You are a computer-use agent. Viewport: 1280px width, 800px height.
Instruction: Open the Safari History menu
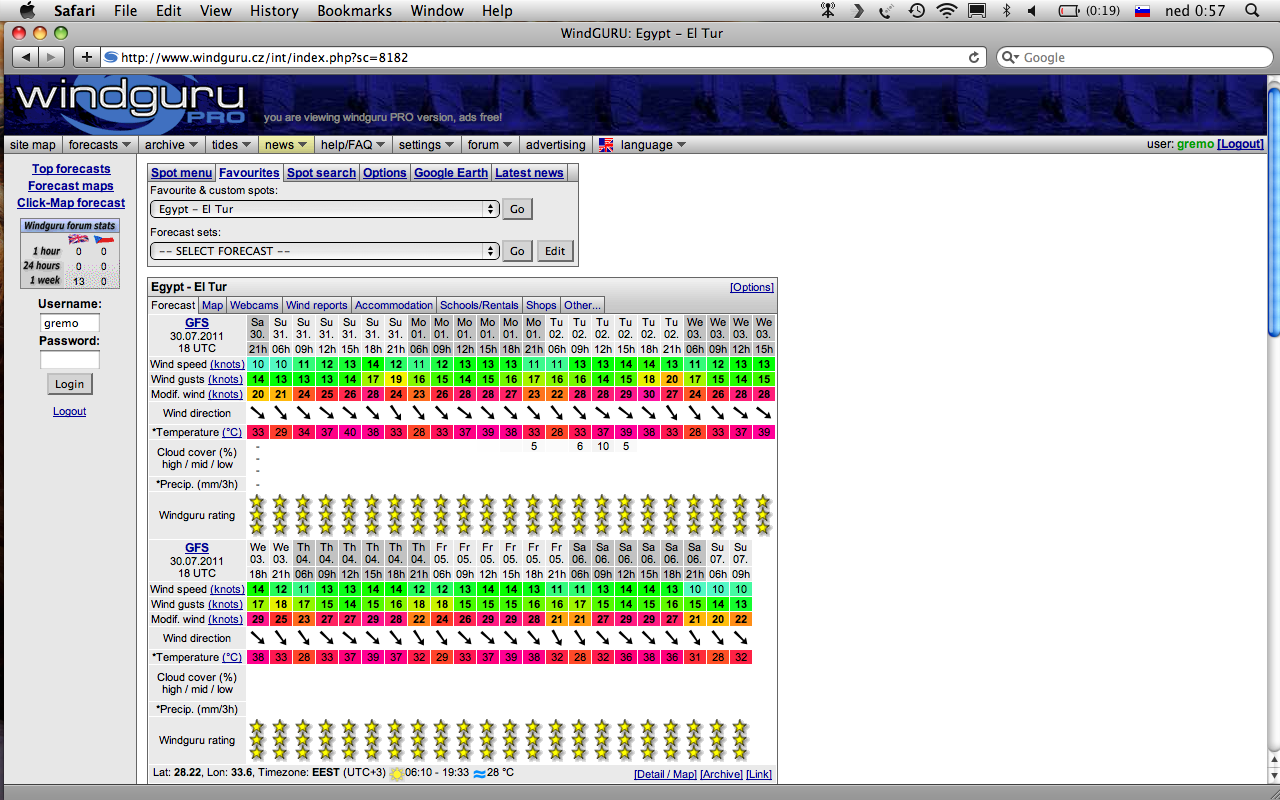tap(273, 11)
